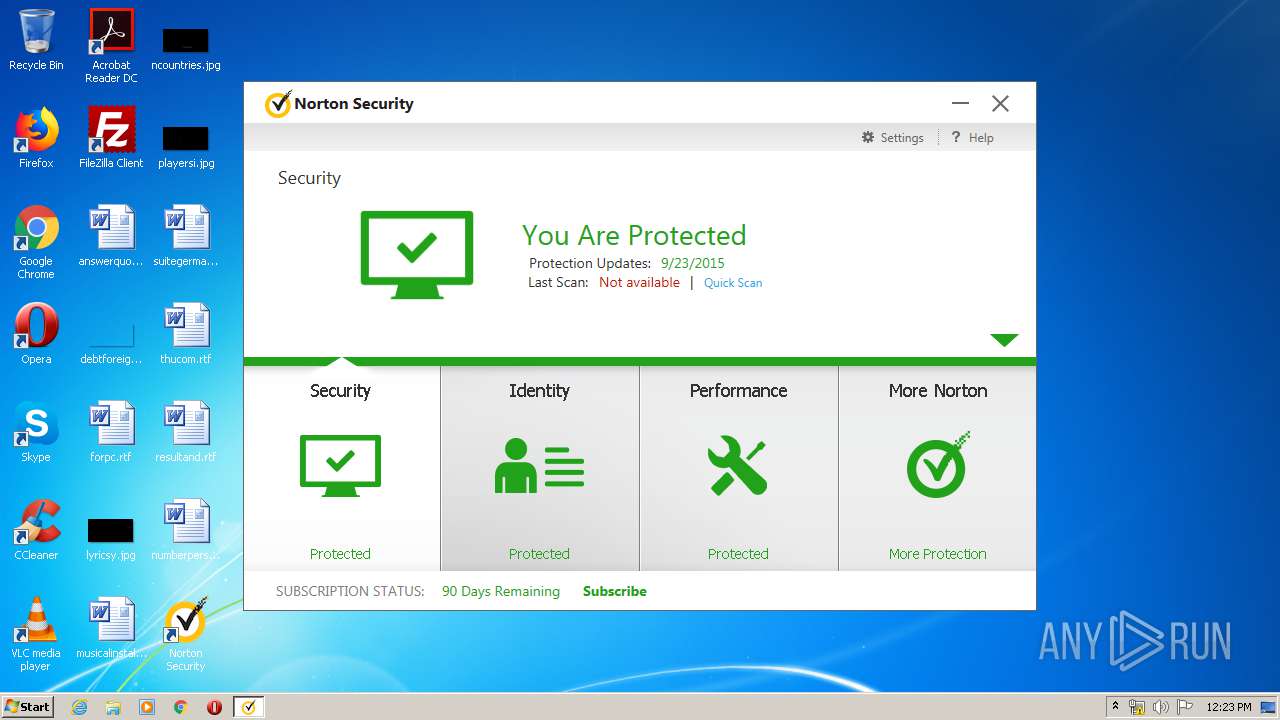Viewport: 1280px width, 720px height.
Task: Open Internet Explorer from taskbar
Action: pos(79,707)
